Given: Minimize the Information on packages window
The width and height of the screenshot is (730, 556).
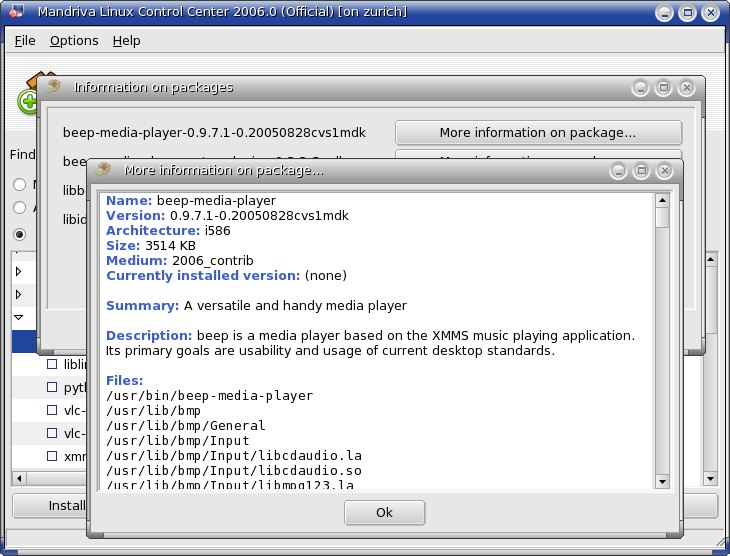Looking at the screenshot, I should coord(641,88).
